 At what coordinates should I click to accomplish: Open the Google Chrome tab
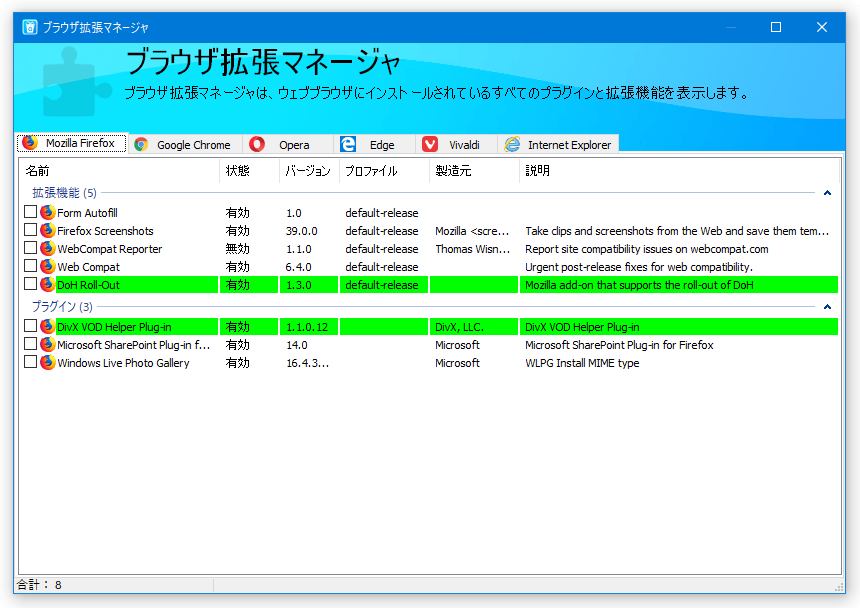pyautogui.click(x=185, y=145)
